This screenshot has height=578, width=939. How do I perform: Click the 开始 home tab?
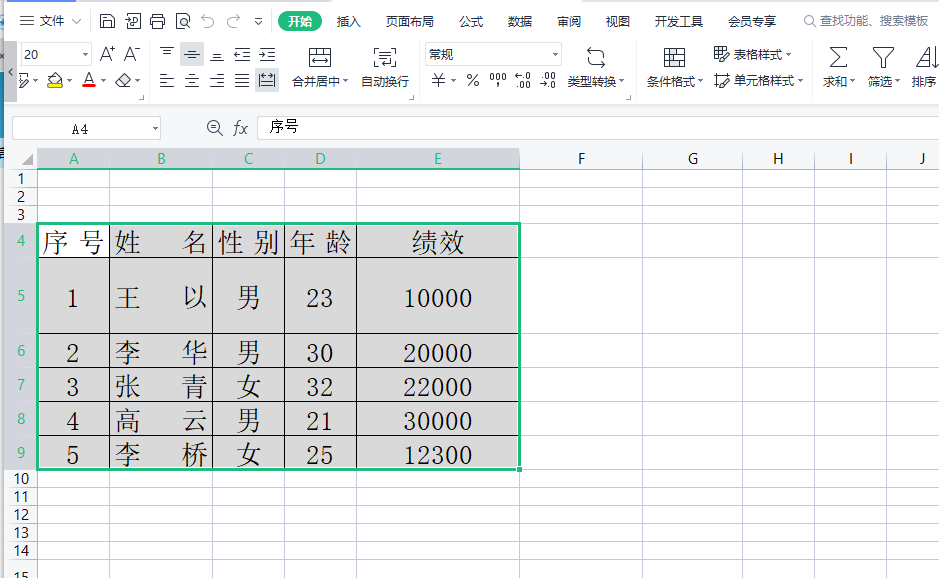coord(300,22)
